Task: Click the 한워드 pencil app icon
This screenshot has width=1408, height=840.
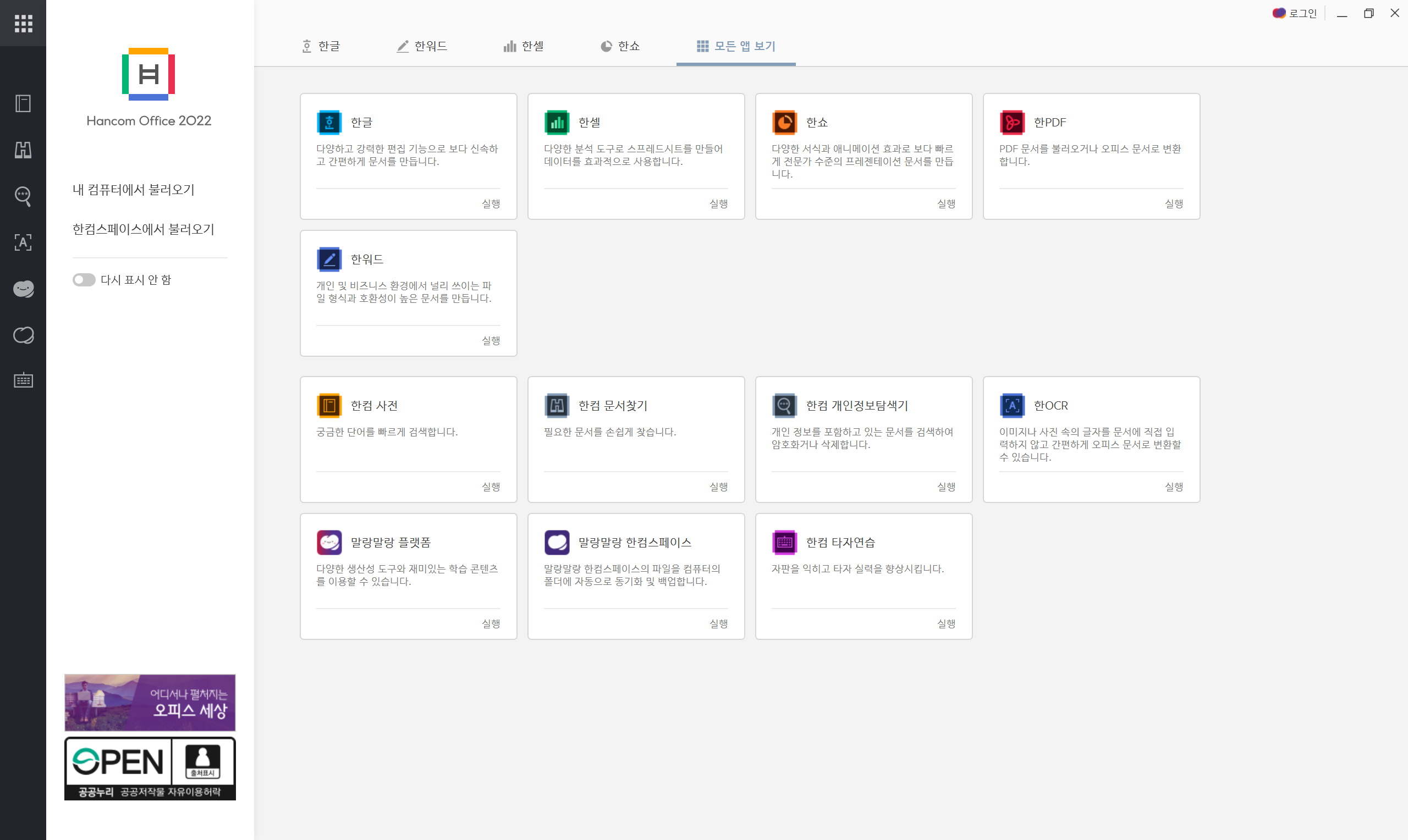Action: tap(329, 259)
